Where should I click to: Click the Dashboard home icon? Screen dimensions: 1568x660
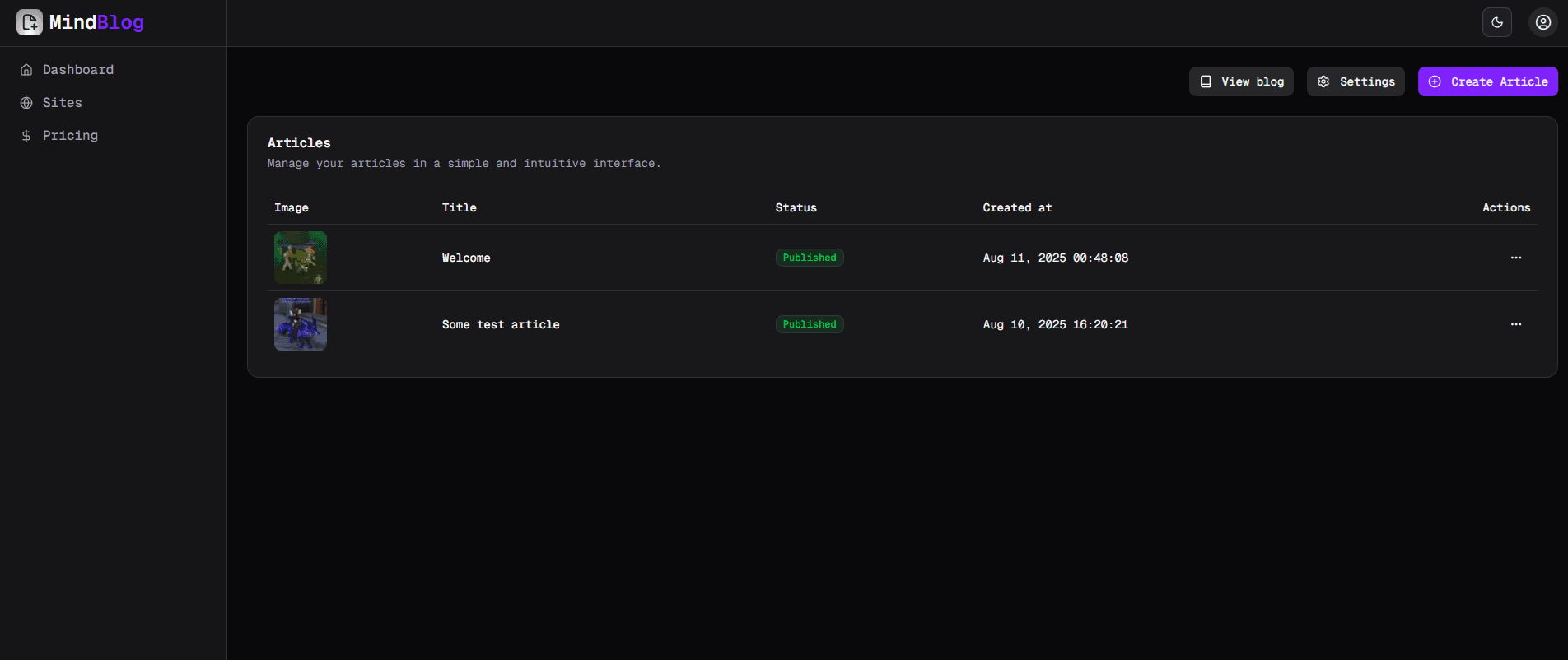click(26, 70)
